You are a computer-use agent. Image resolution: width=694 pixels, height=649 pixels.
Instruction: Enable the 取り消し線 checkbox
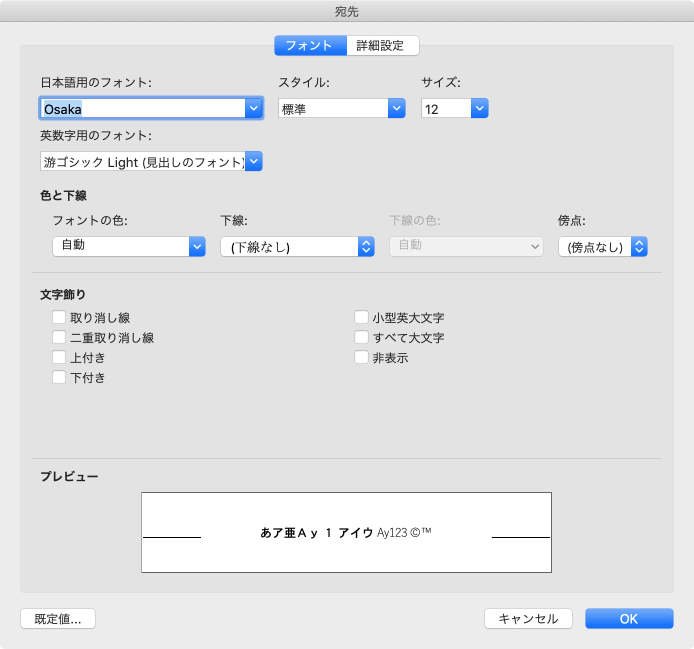tap(59, 318)
